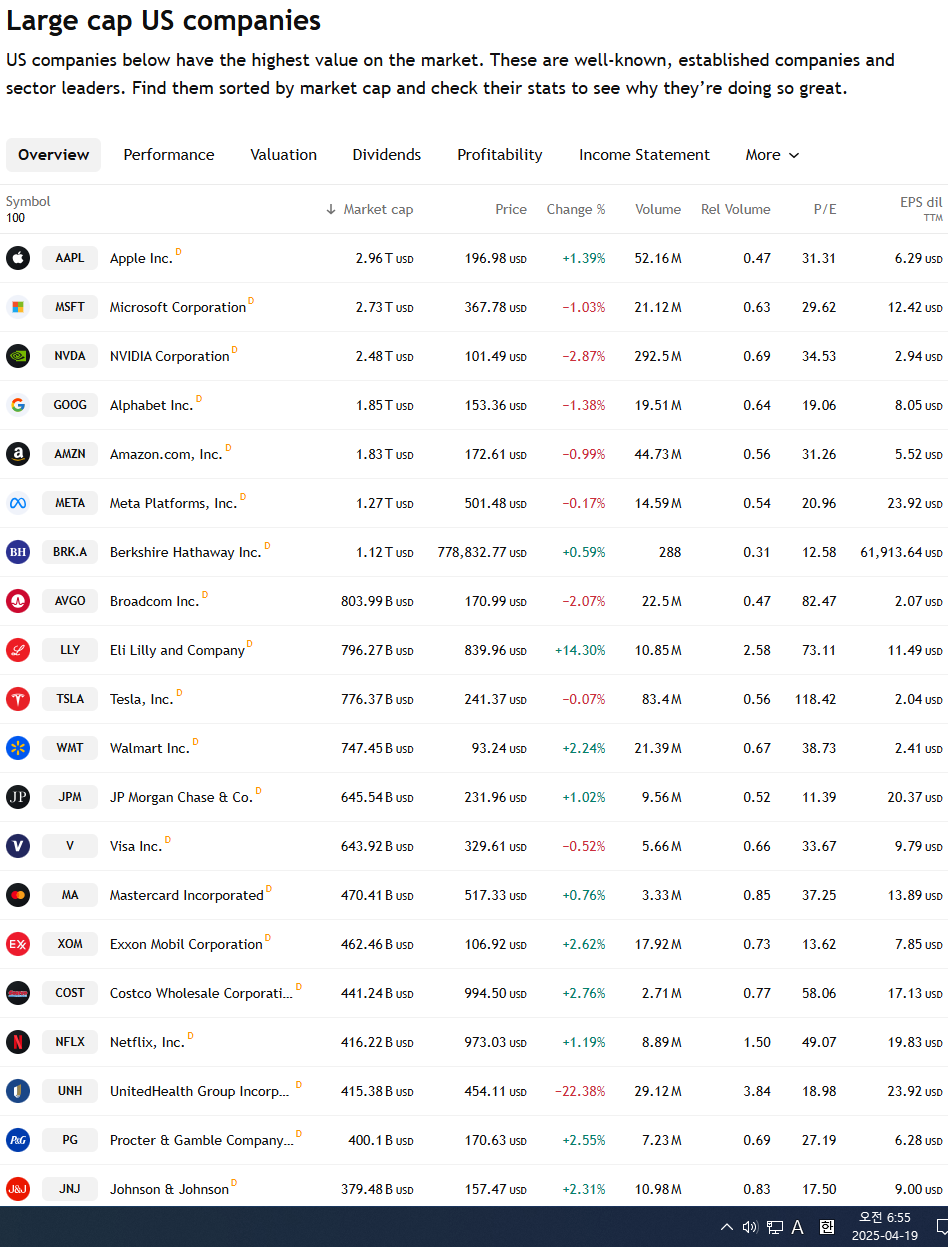Click the Amazon logo icon
Viewport: 948px width, 1247px height.
click(x=18, y=454)
